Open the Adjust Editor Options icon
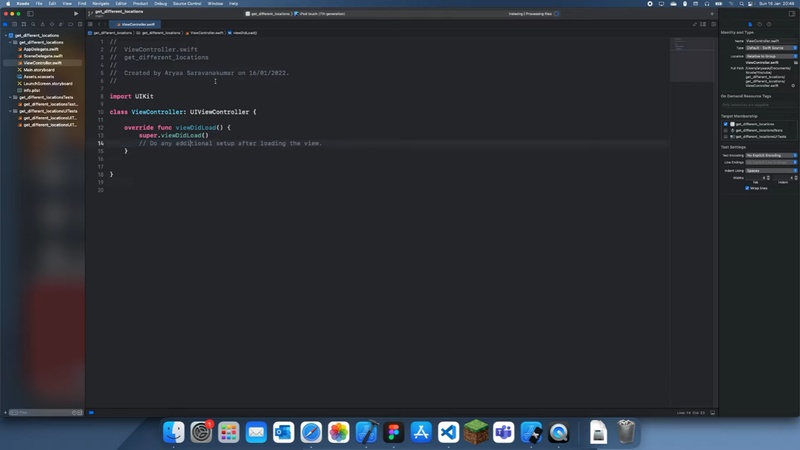Screen dimensions: 800x450 coord(703,24)
